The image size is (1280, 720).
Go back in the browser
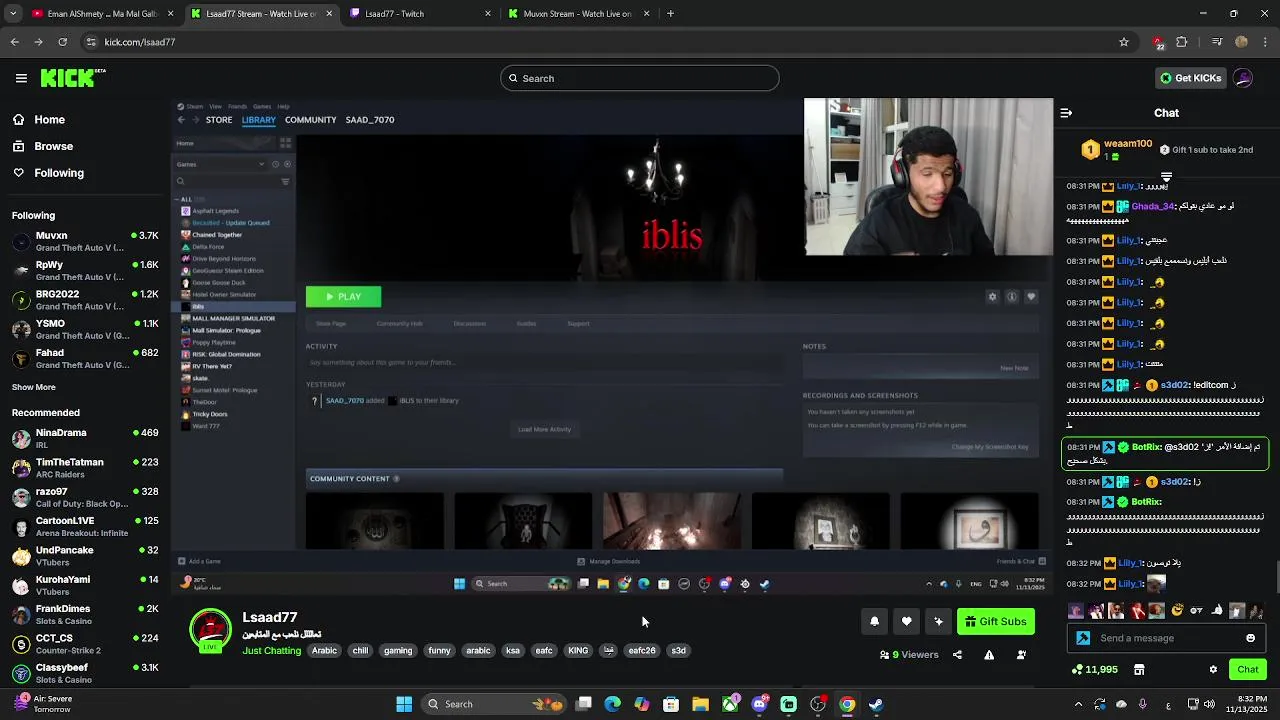pyautogui.click(x=14, y=42)
